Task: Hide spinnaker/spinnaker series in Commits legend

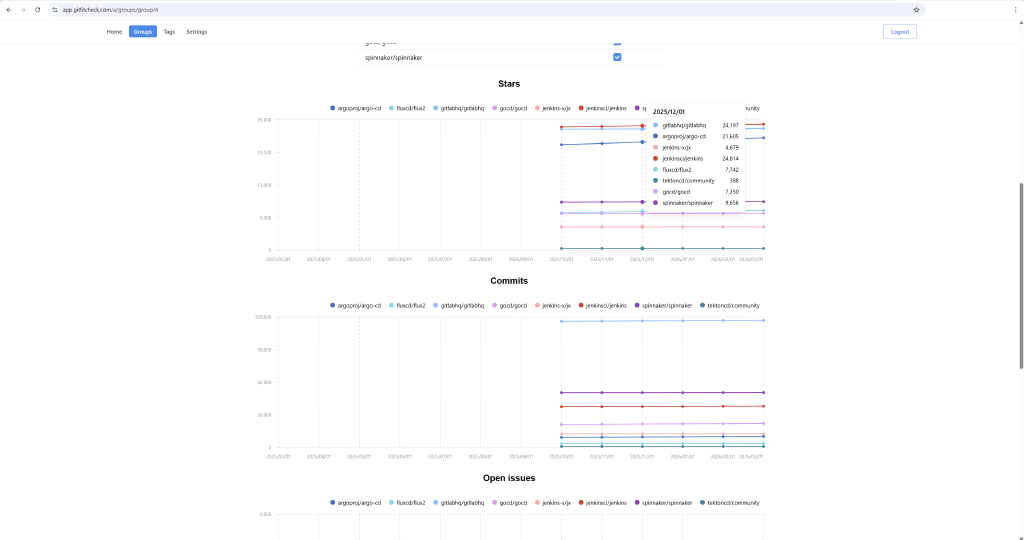Action: 663,306
